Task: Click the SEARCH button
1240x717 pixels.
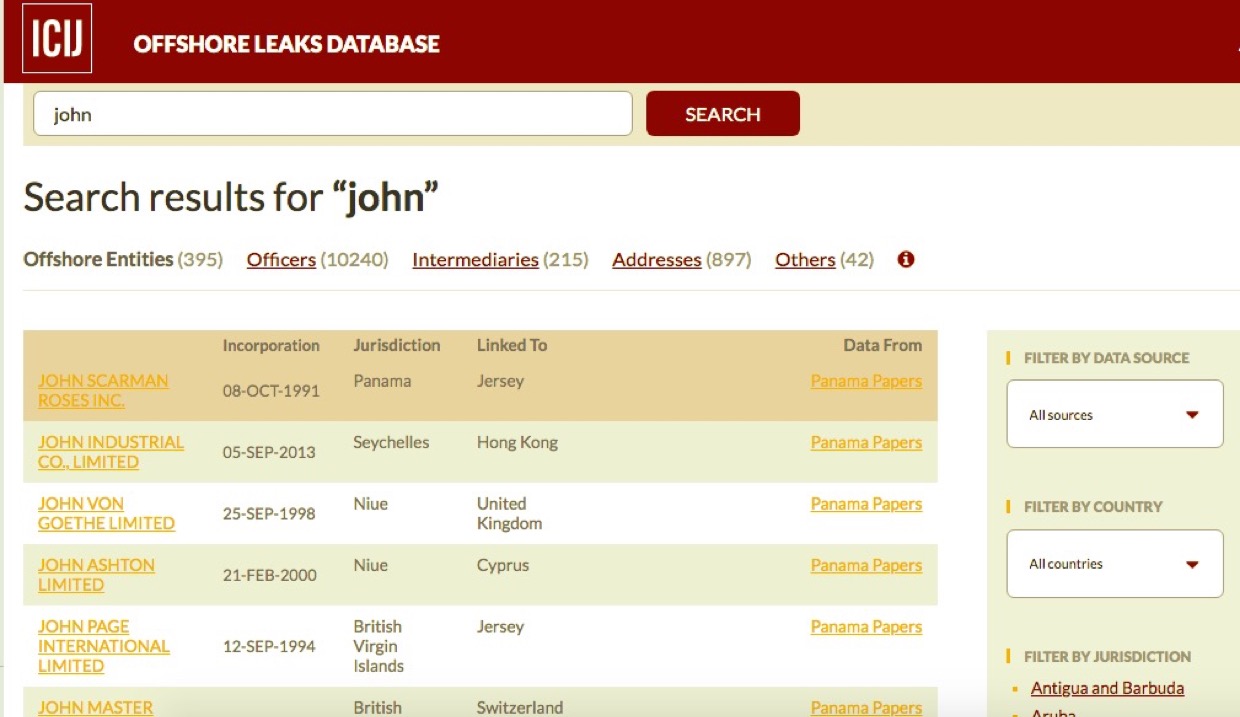Action: [723, 114]
